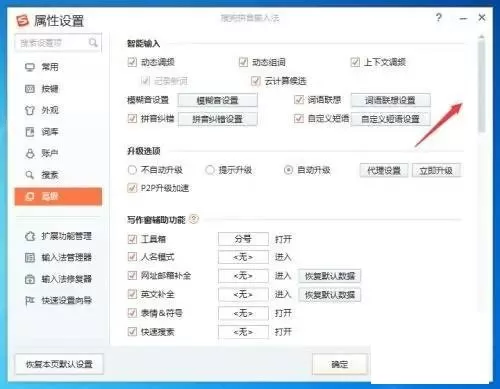Click the <无> hotkey field for 人名模式

click(x=243, y=257)
